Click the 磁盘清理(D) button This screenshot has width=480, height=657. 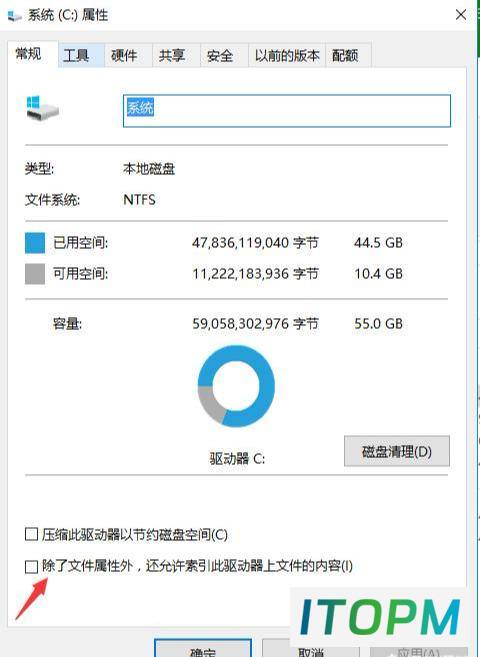click(397, 451)
